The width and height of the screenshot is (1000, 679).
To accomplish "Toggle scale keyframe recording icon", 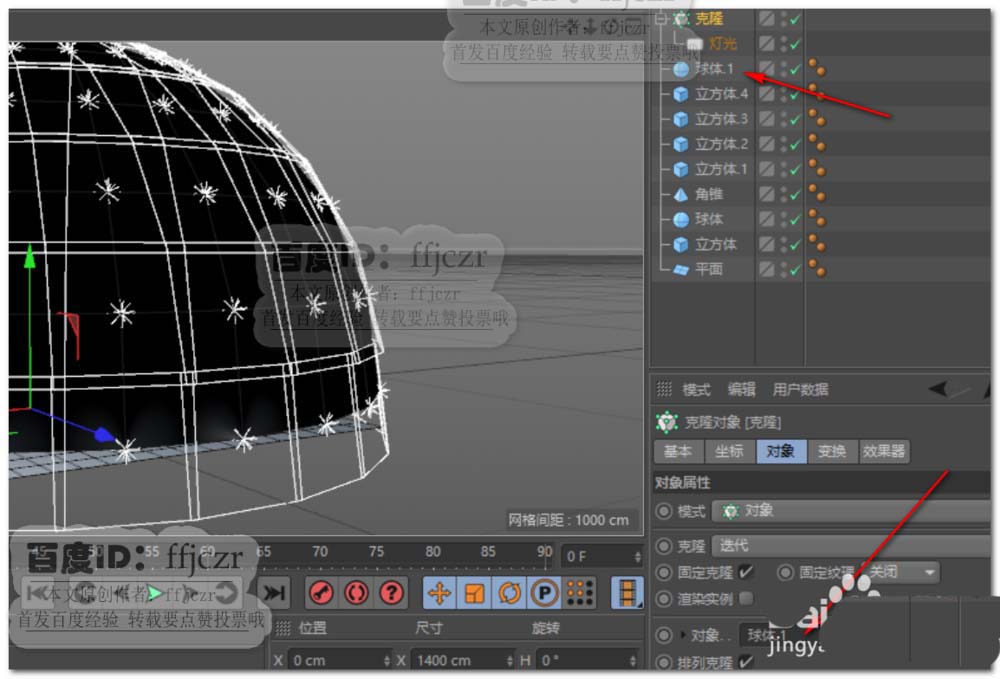I will 474,593.
